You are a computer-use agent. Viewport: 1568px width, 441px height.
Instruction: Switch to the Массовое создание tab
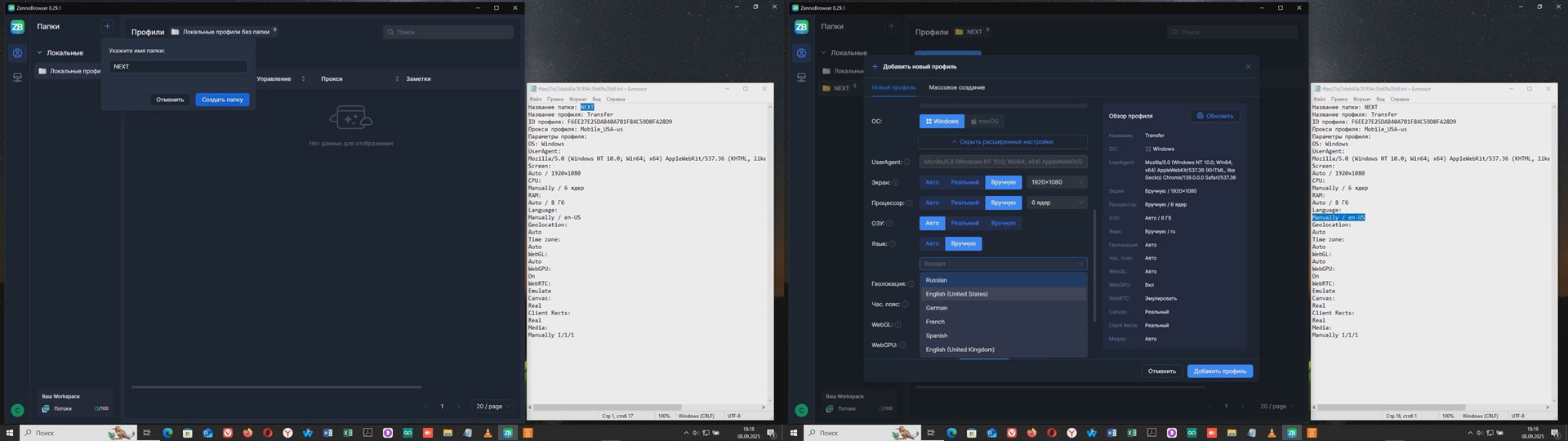tap(956, 87)
